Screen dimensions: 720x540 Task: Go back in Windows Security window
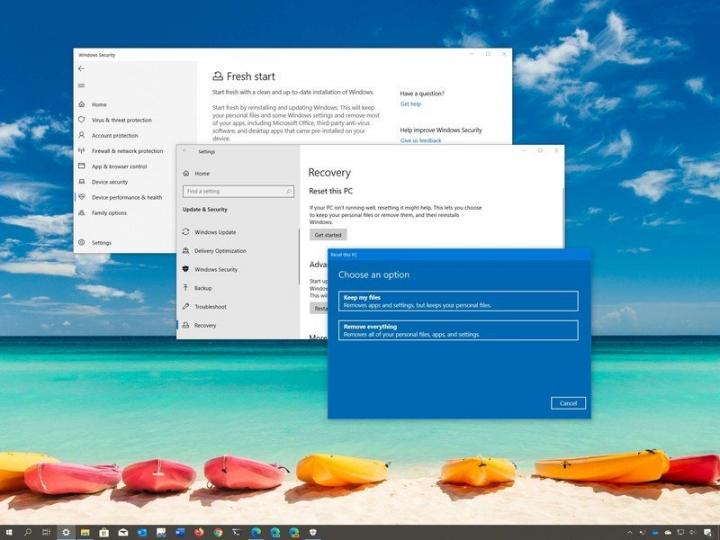[81, 69]
